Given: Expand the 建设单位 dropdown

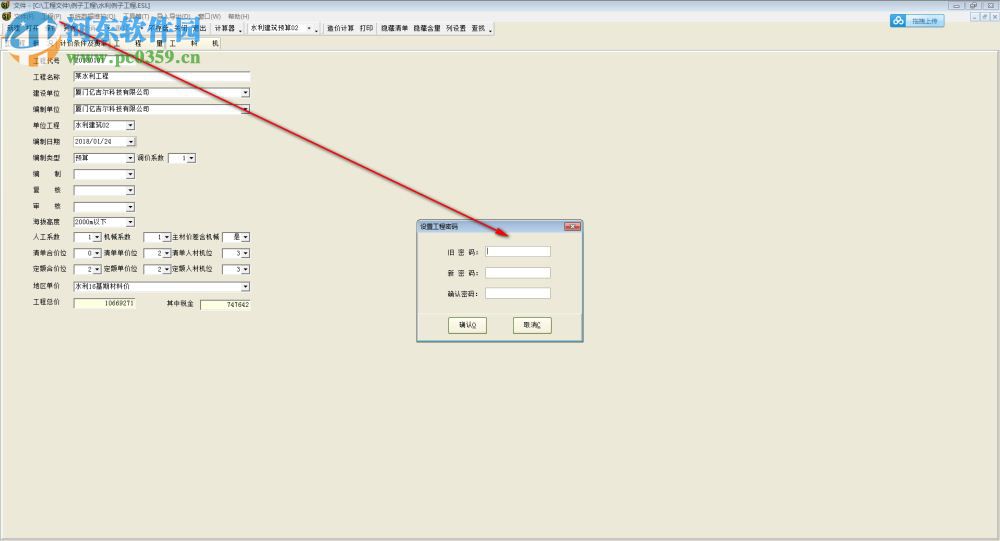Looking at the screenshot, I should (246, 93).
